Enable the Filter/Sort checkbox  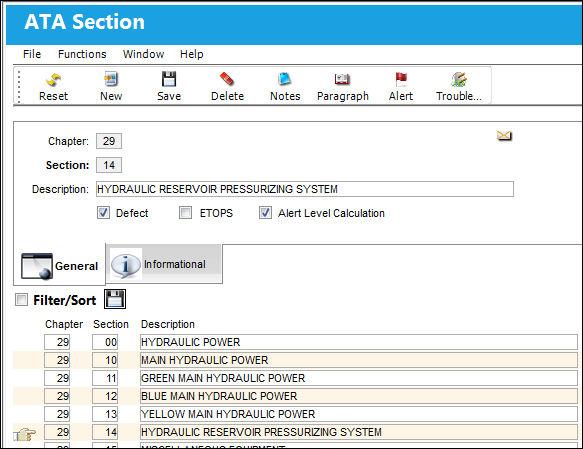[x=21, y=299]
